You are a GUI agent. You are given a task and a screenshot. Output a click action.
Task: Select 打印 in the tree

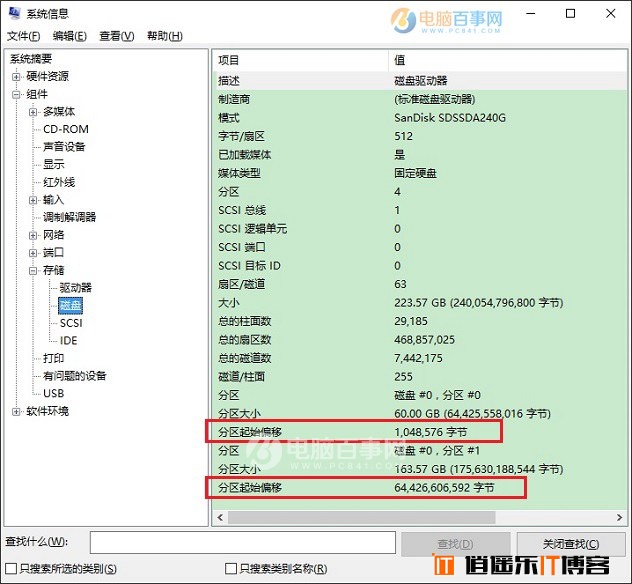click(x=53, y=358)
